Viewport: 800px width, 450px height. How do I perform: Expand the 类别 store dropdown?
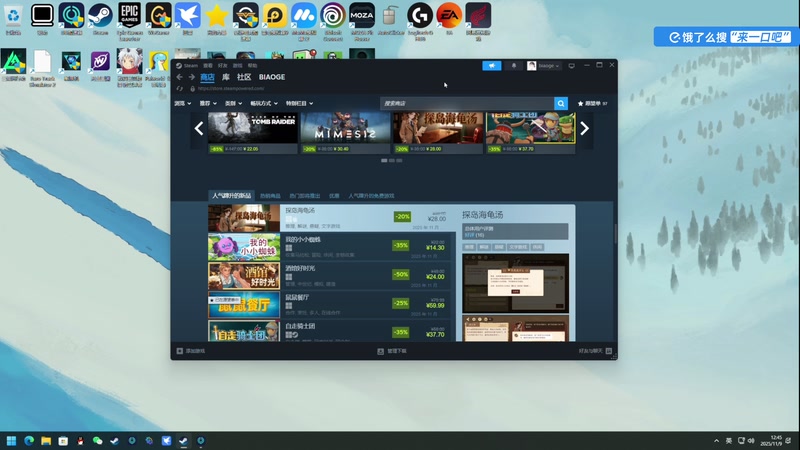[234, 103]
